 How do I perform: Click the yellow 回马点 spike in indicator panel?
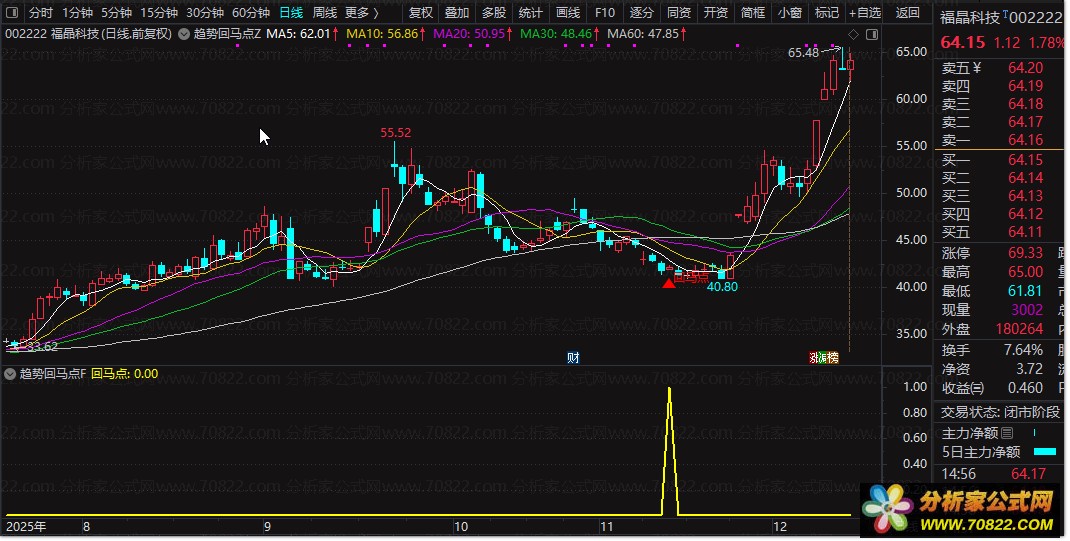[x=669, y=451]
